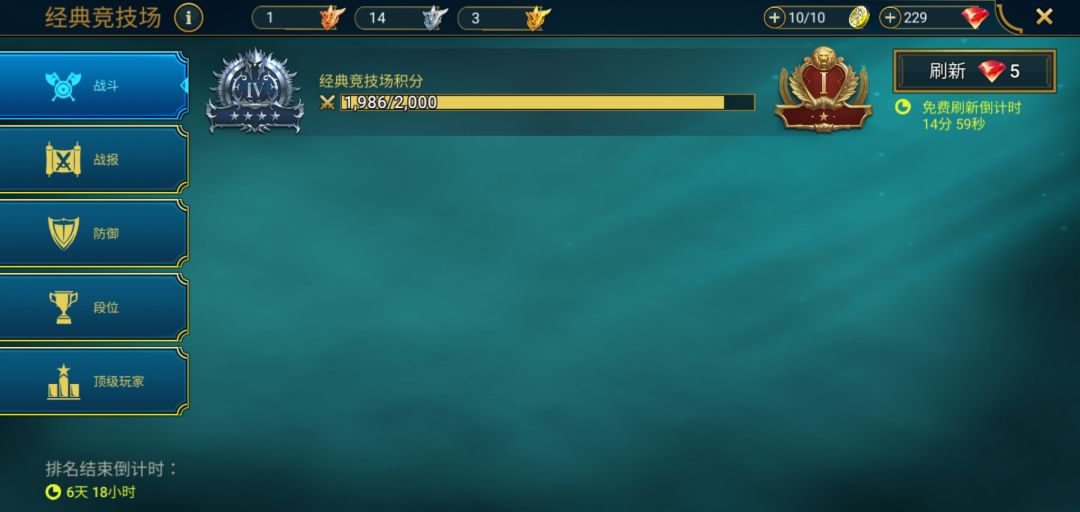Screen dimensions: 1080x512
Task: Click the bronze medal counter icon
Action: pyautogui.click(x=332, y=18)
